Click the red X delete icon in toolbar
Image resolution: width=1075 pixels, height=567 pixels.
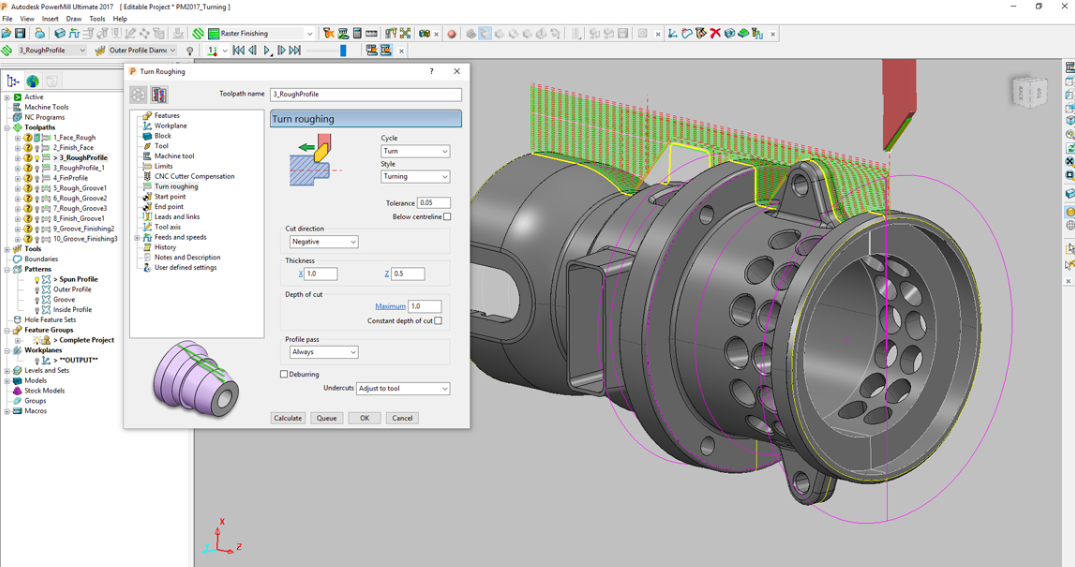pos(715,33)
